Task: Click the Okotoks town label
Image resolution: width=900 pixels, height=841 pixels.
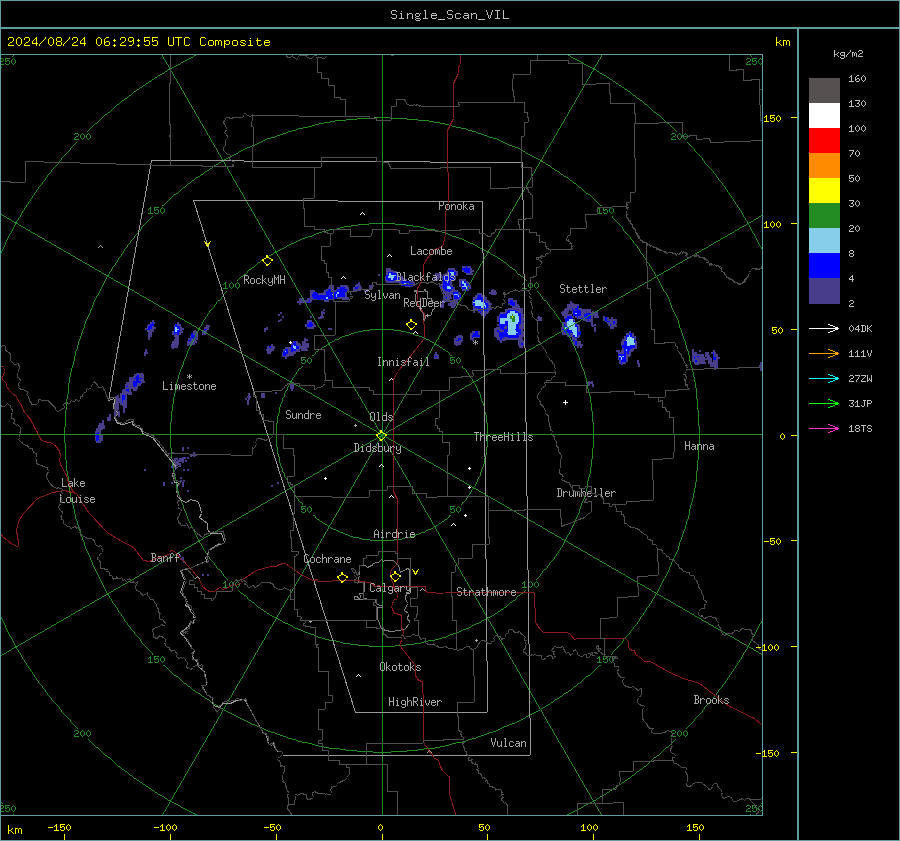Action: (400, 667)
